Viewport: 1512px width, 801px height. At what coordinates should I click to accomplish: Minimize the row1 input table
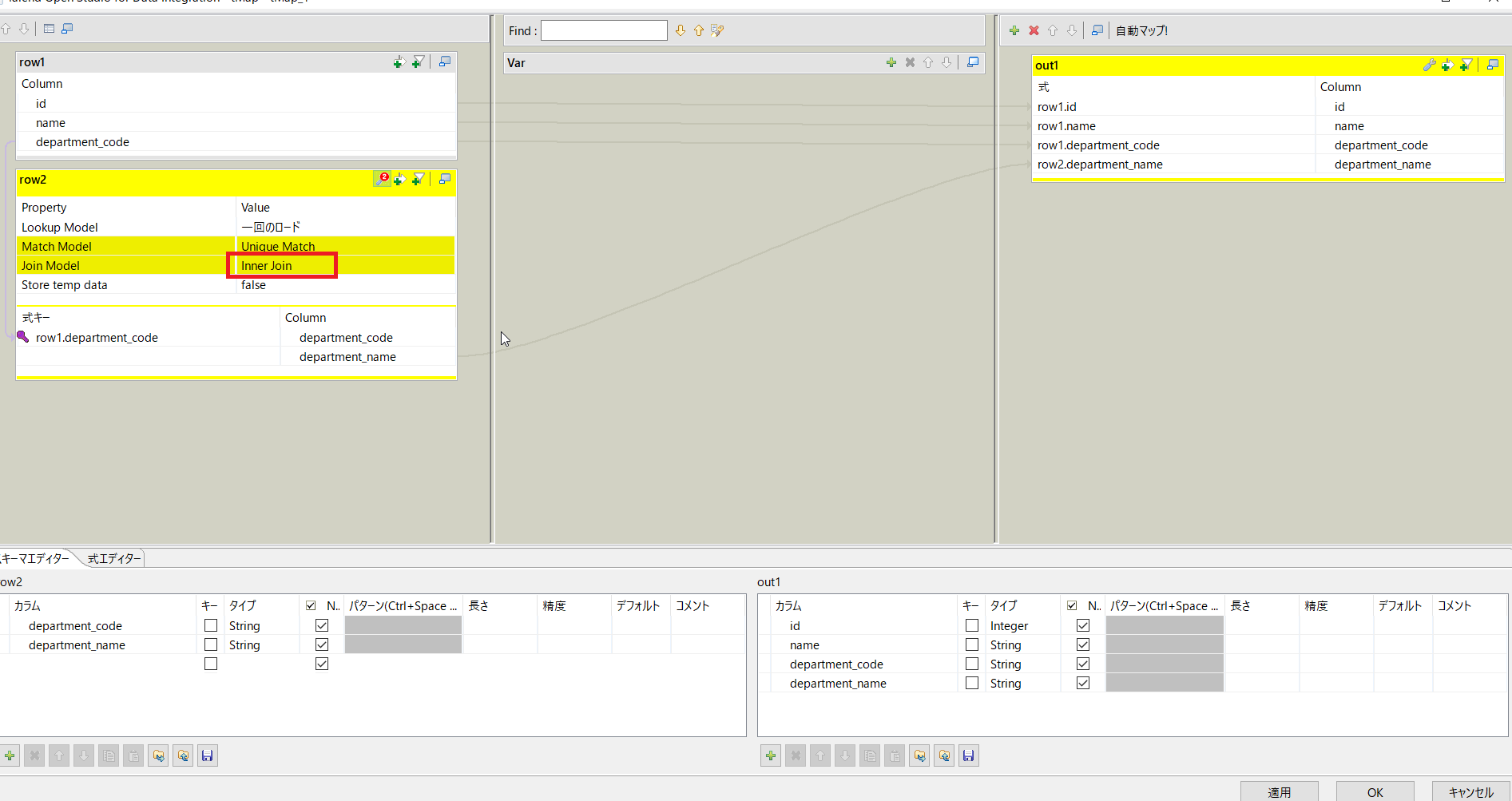click(x=445, y=61)
